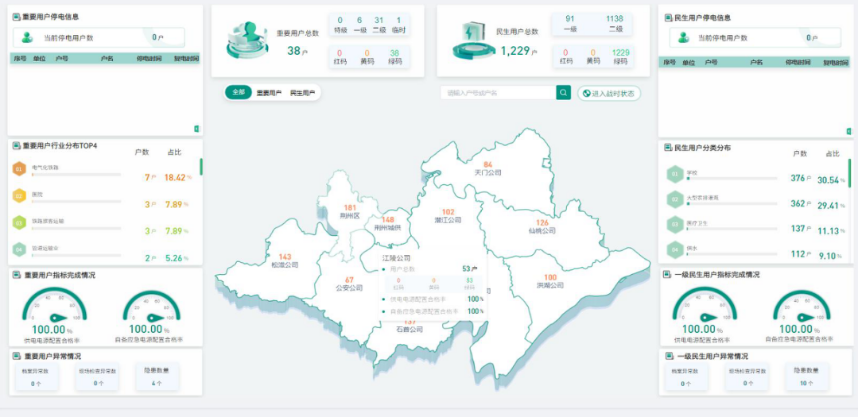This screenshot has height=417, width=858.
Task: Select 洪湖公司 region on the map
Action: coord(549,281)
